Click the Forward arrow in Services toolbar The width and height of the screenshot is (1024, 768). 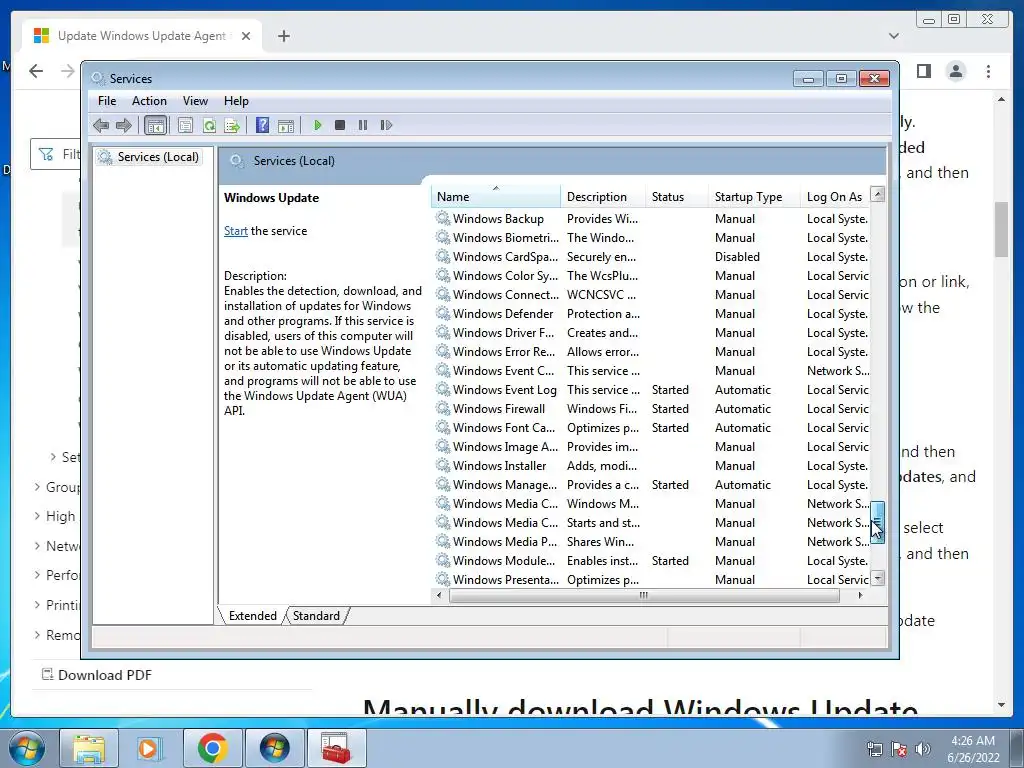pyautogui.click(x=123, y=125)
